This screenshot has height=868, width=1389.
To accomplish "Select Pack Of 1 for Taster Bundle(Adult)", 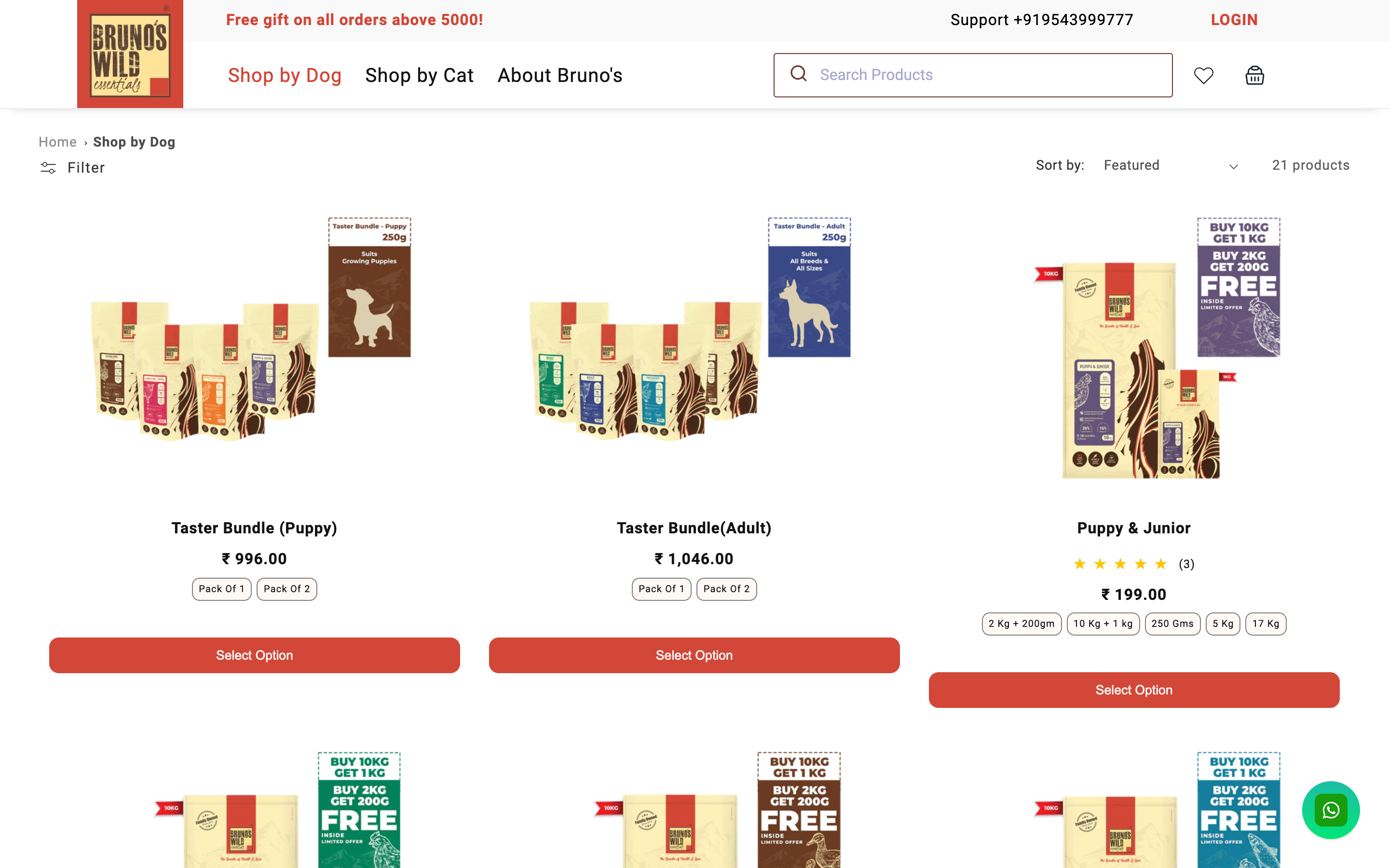I will click(x=661, y=588).
